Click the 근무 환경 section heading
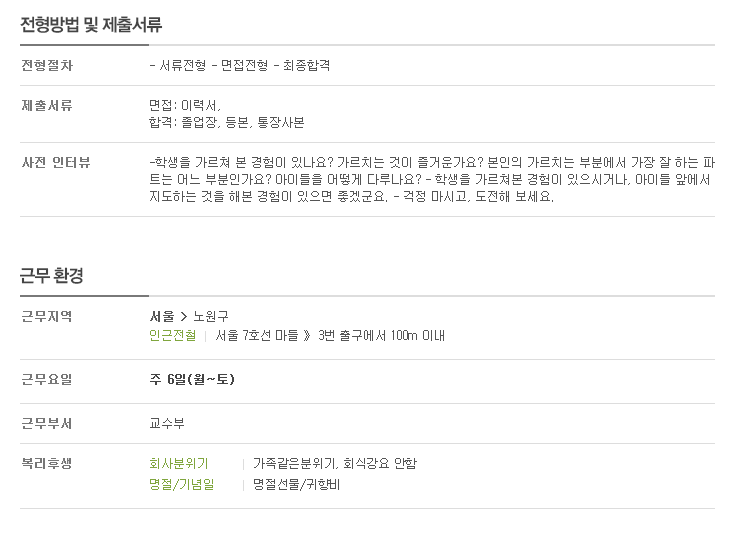 coord(52,275)
